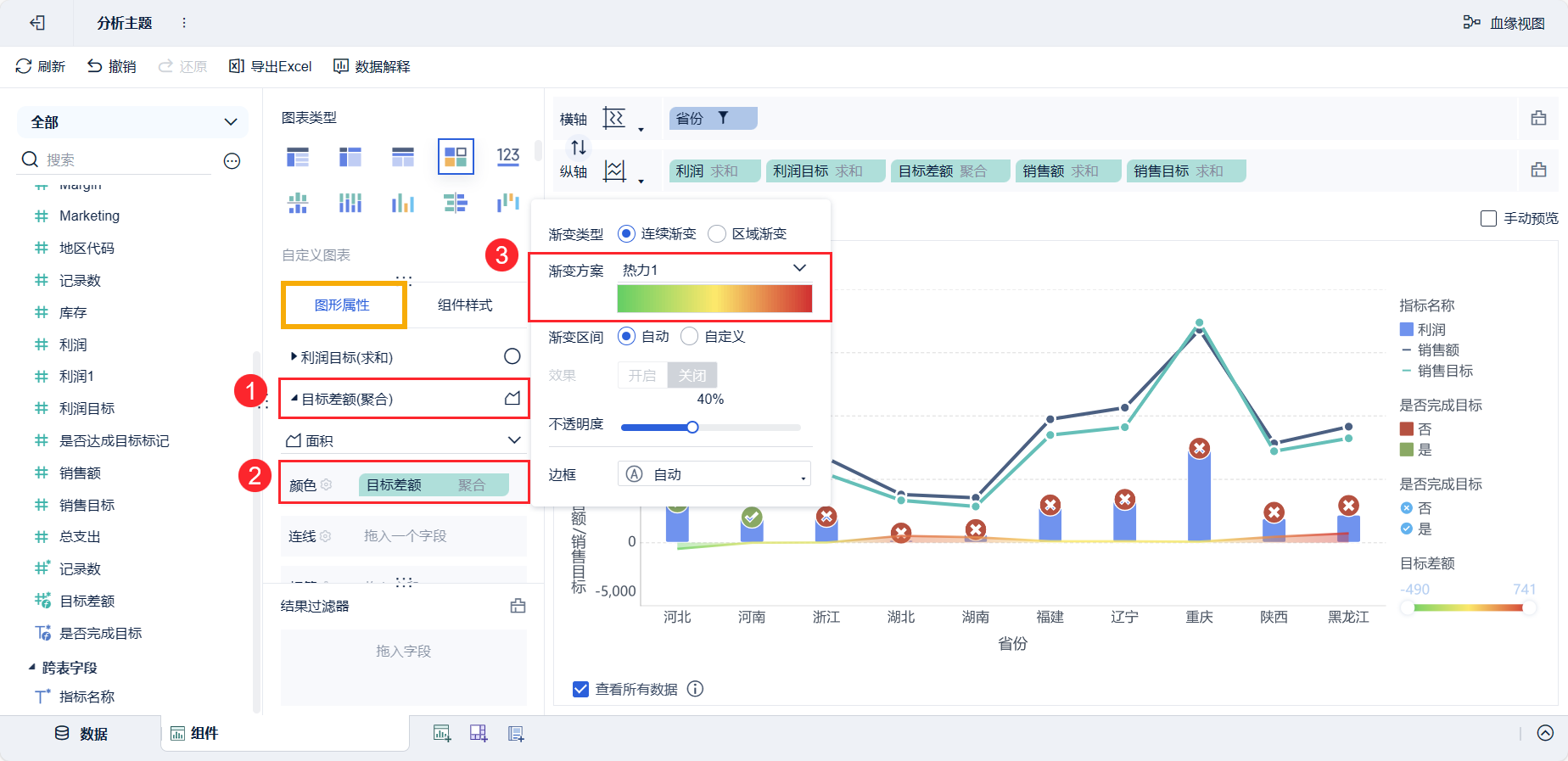1568x761 pixels.
Task: Open the more options menu beside 分析主题
Action: (x=184, y=23)
